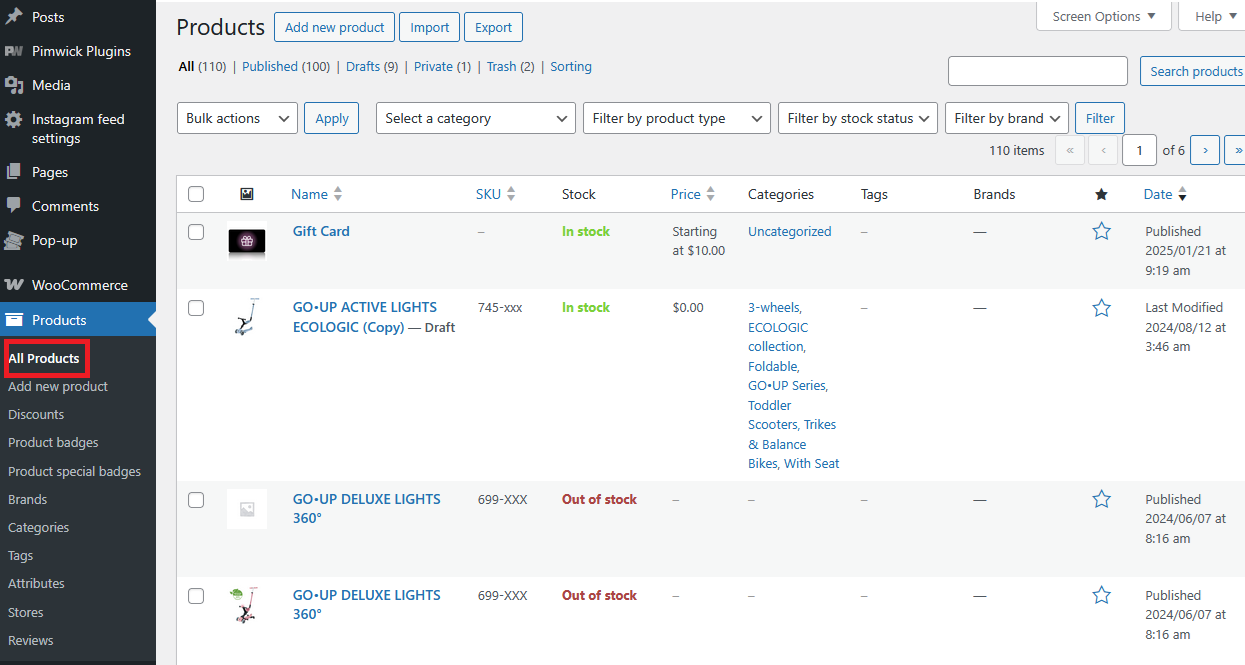The height and width of the screenshot is (665, 1245).
Task: Open Filter by stock status dropdown
Action: [x=858, y=118]
